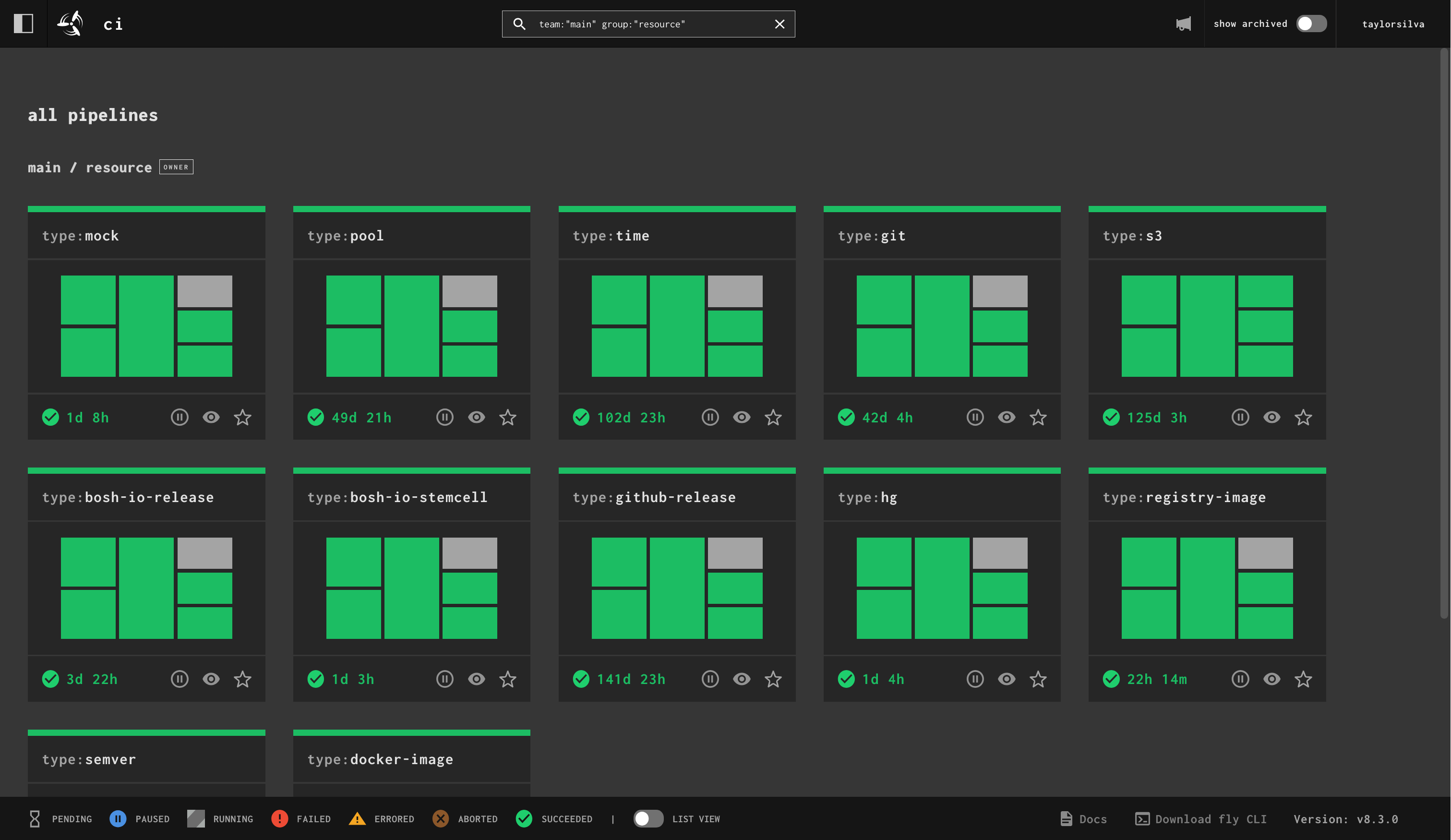Toggle visibility of type:registry-image pipeline
This screenshot has height=840, width=1451.
(1272, 679)
